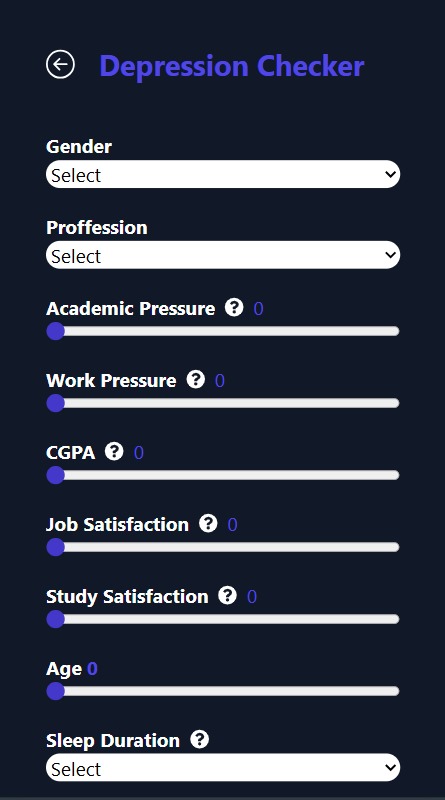The image size is (445, 800).
Task: Click the Job Satisfaction question mark icon
Action: pyautogui.click(x=208, y=523)
